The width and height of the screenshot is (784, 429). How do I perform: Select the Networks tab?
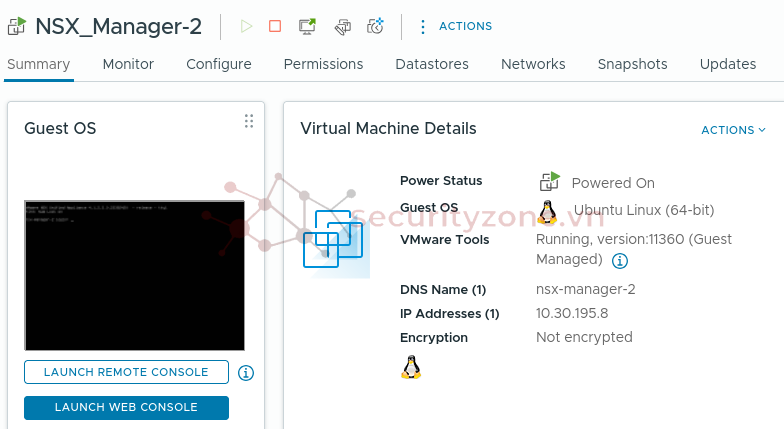tap(533, 64)
